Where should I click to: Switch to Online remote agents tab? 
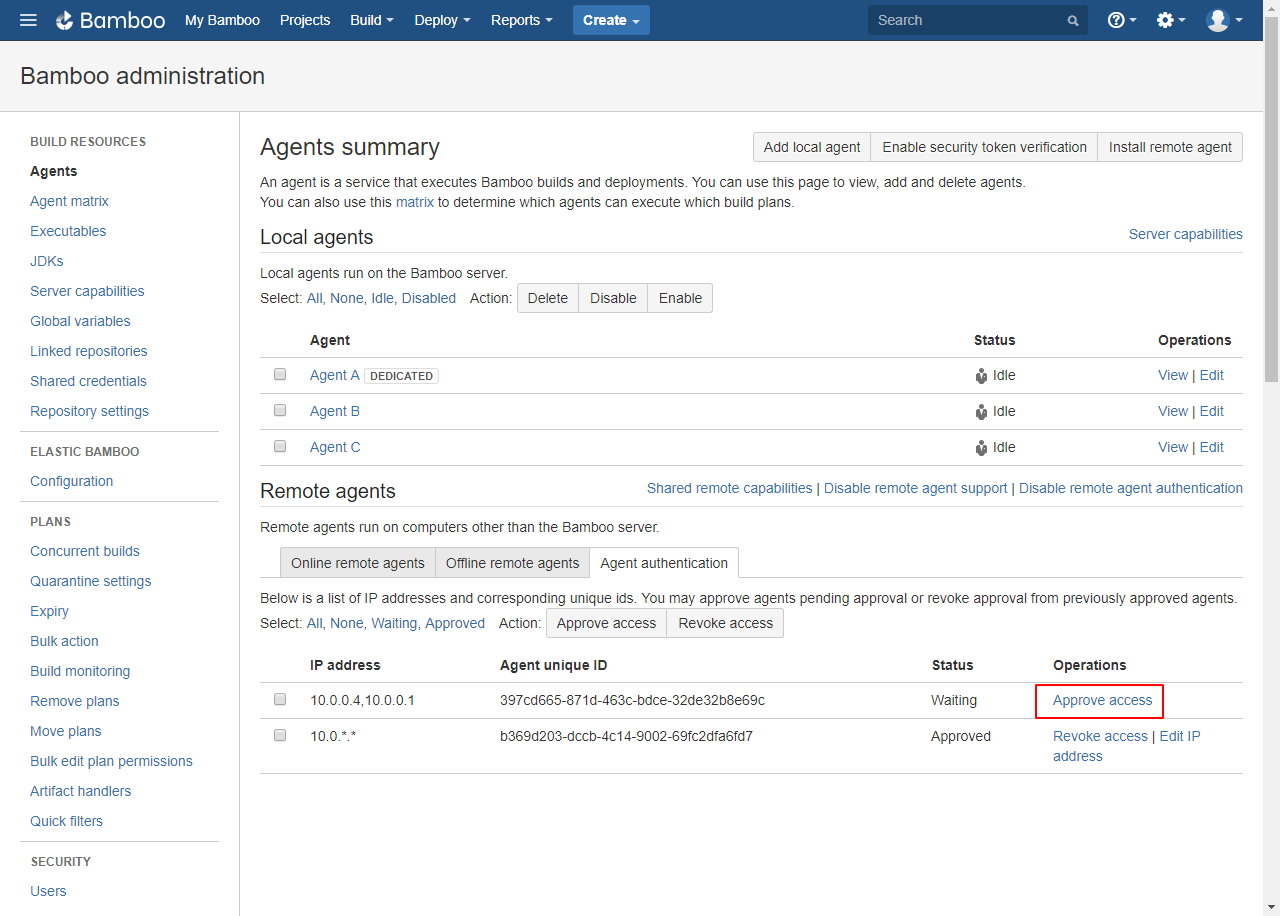pyautogui.click(x=358, y=563)
